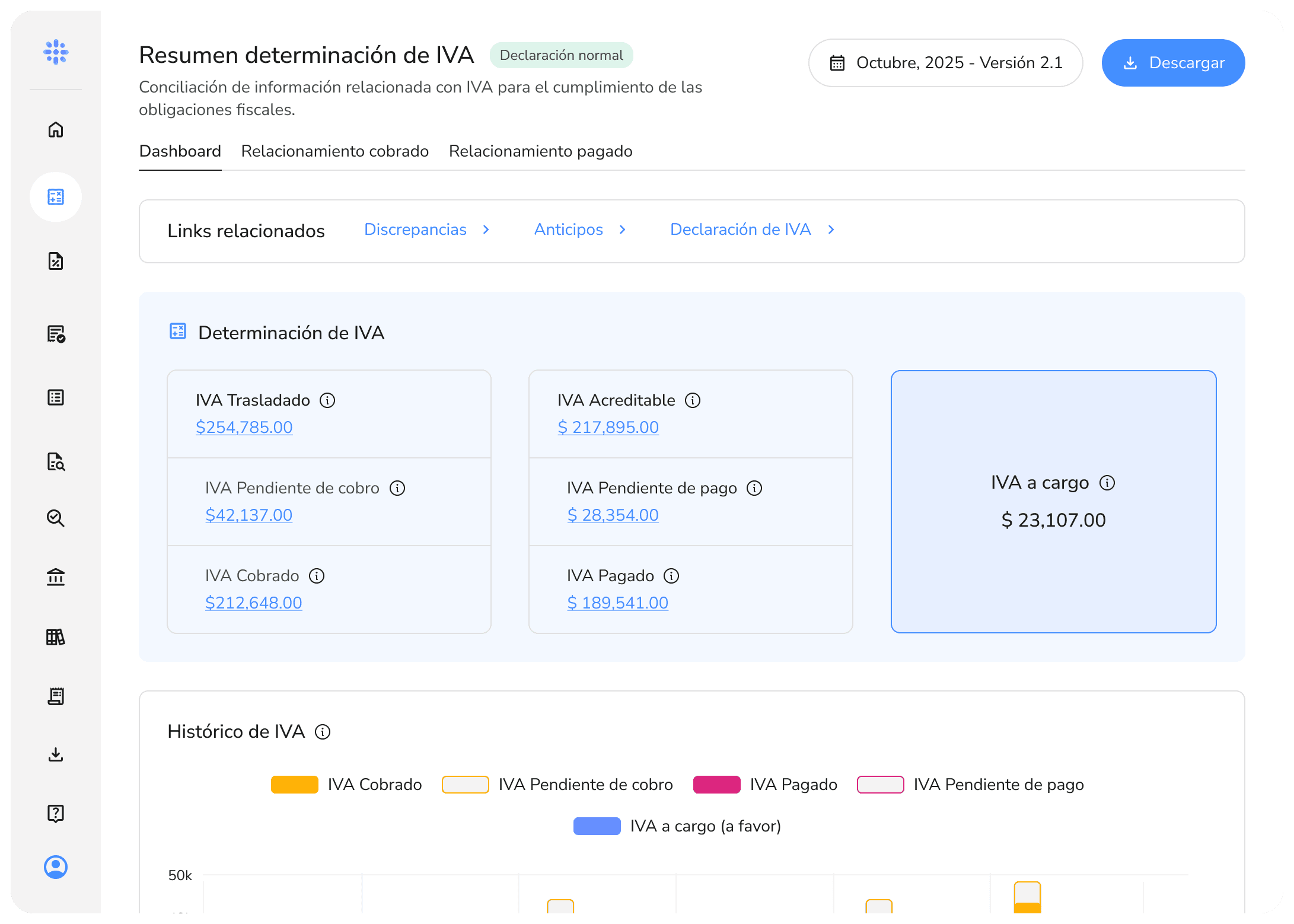This screenshot has width=1294, height=924.
Task: Open the bank building sidebar icon
Action: point(56,576)
